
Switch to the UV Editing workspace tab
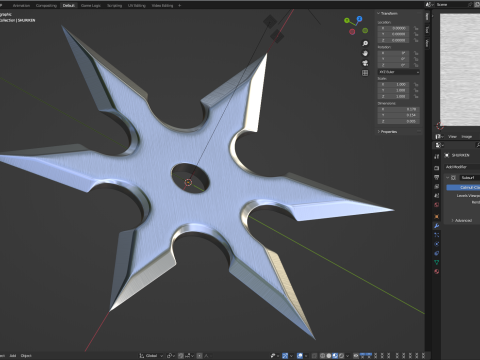[137, 6]
